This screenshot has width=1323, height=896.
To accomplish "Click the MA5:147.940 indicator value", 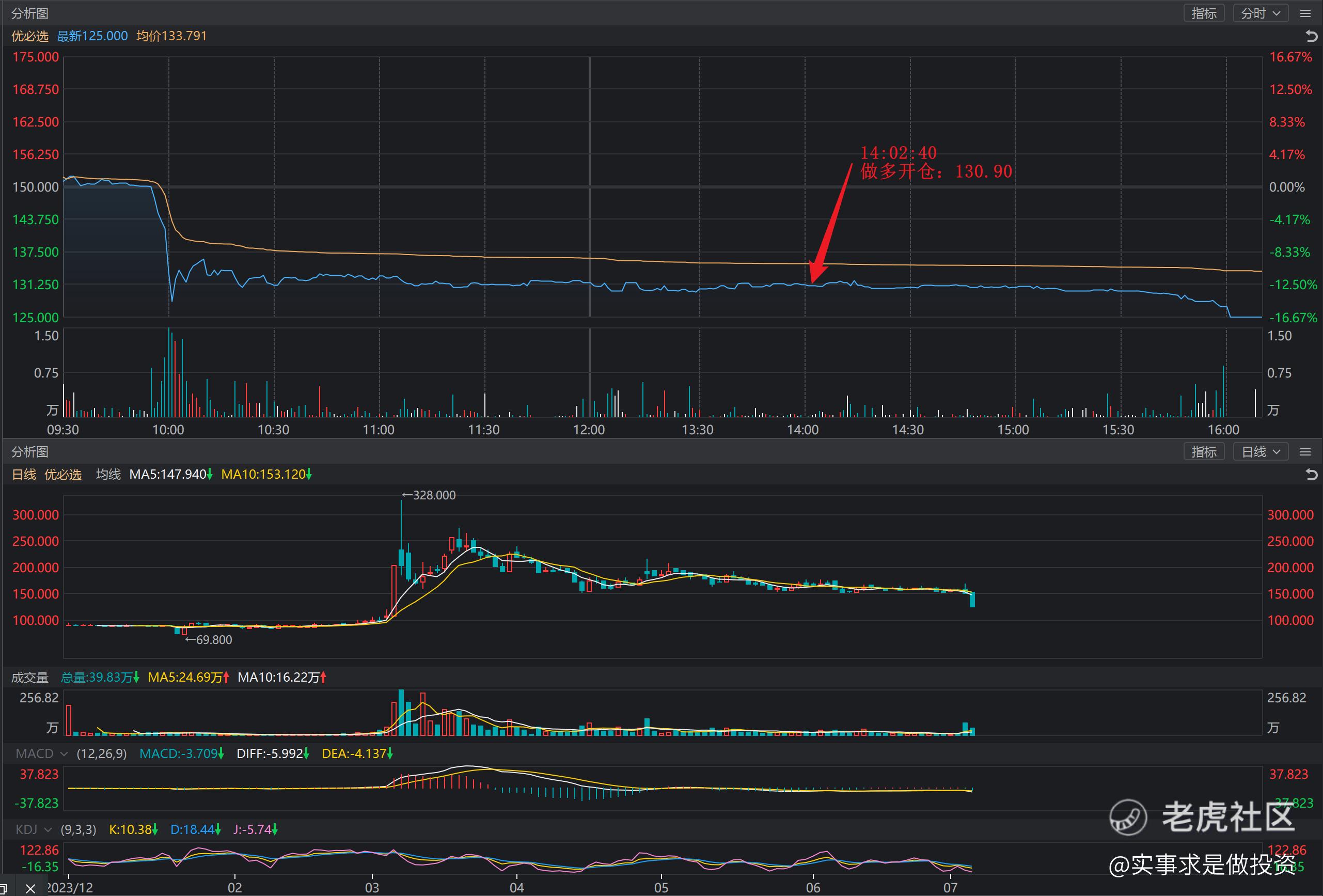I will pos(171,475).
